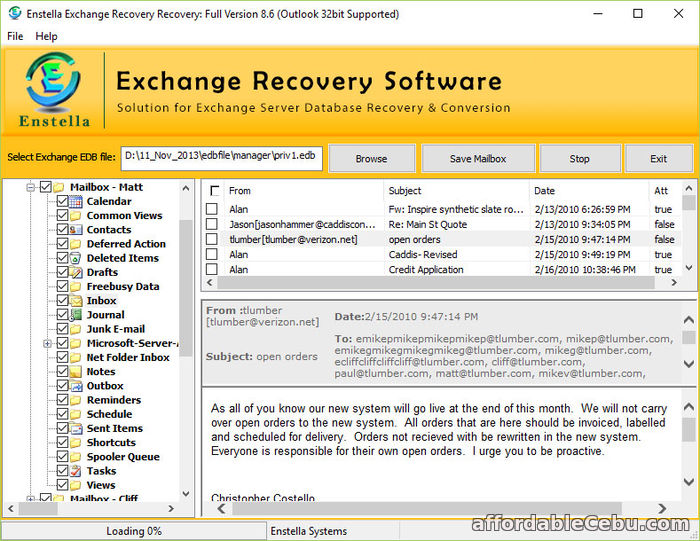Screen dimensions: 700x541
Task: Click the Reminders folder icon
Action: click(x=76, y=400)
